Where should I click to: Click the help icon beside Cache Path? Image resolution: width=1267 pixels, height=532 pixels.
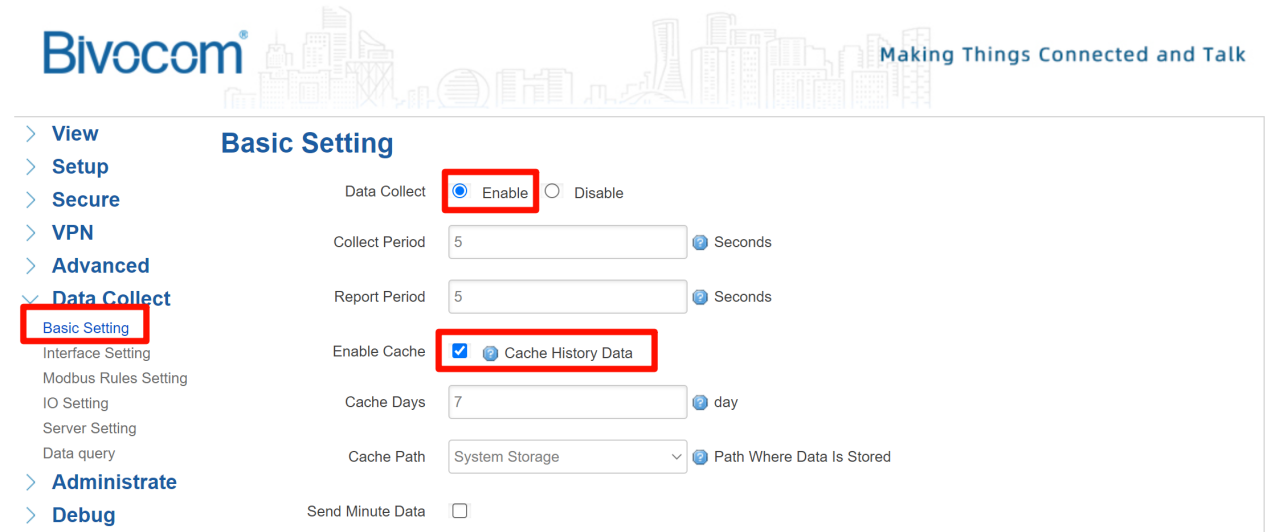(700, 457)
